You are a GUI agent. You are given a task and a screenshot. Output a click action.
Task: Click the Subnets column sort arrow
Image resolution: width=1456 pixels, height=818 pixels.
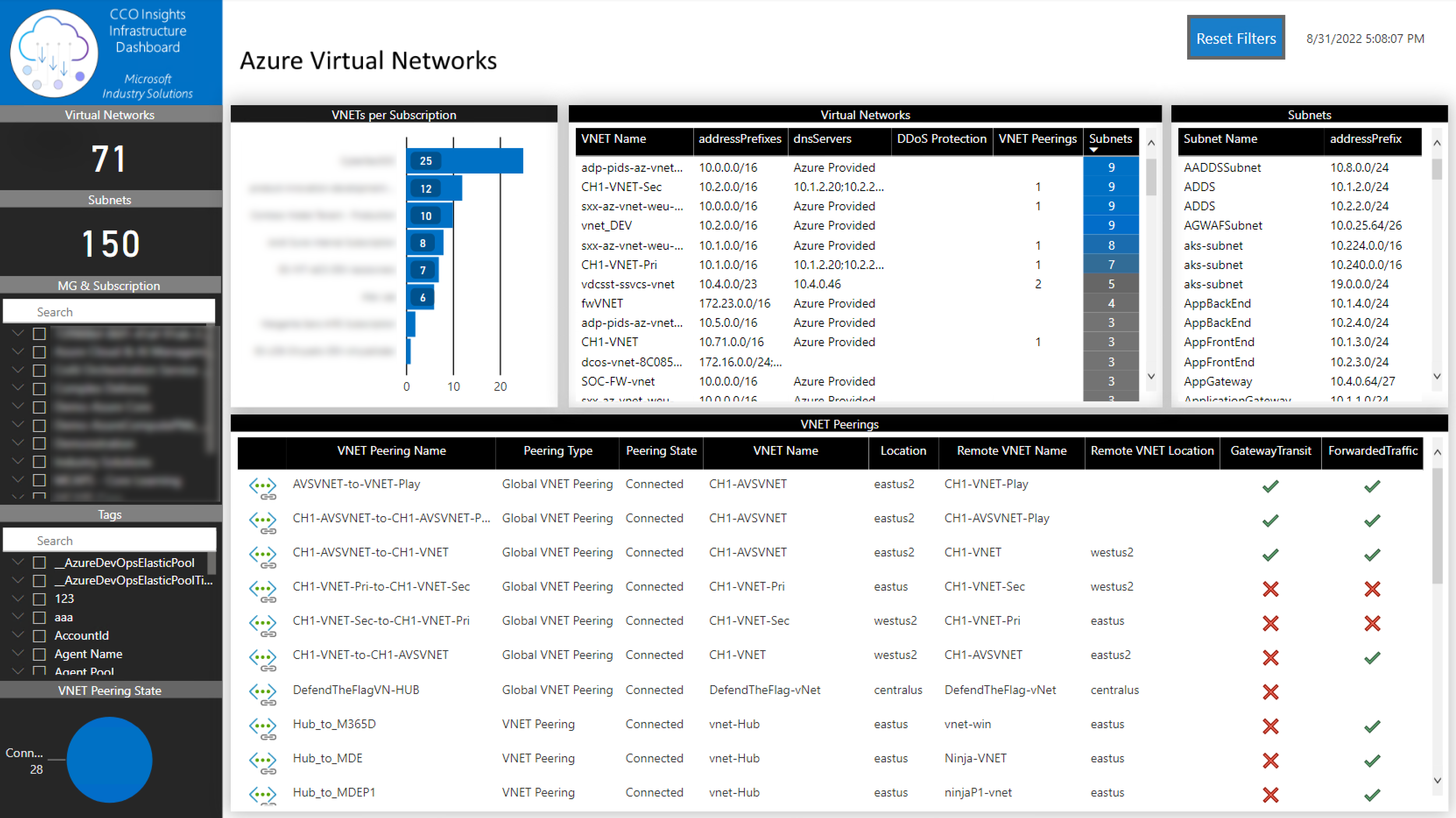1093,150
